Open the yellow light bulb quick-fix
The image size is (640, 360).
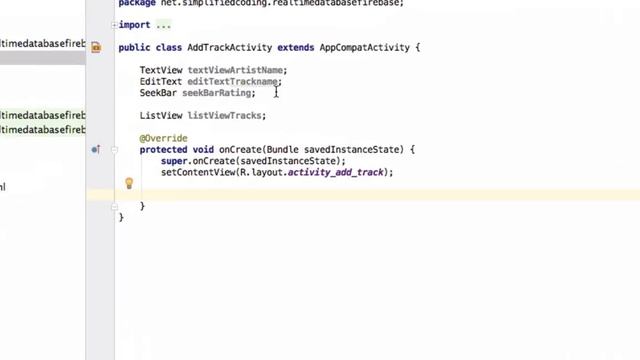[x=129, y=183]
